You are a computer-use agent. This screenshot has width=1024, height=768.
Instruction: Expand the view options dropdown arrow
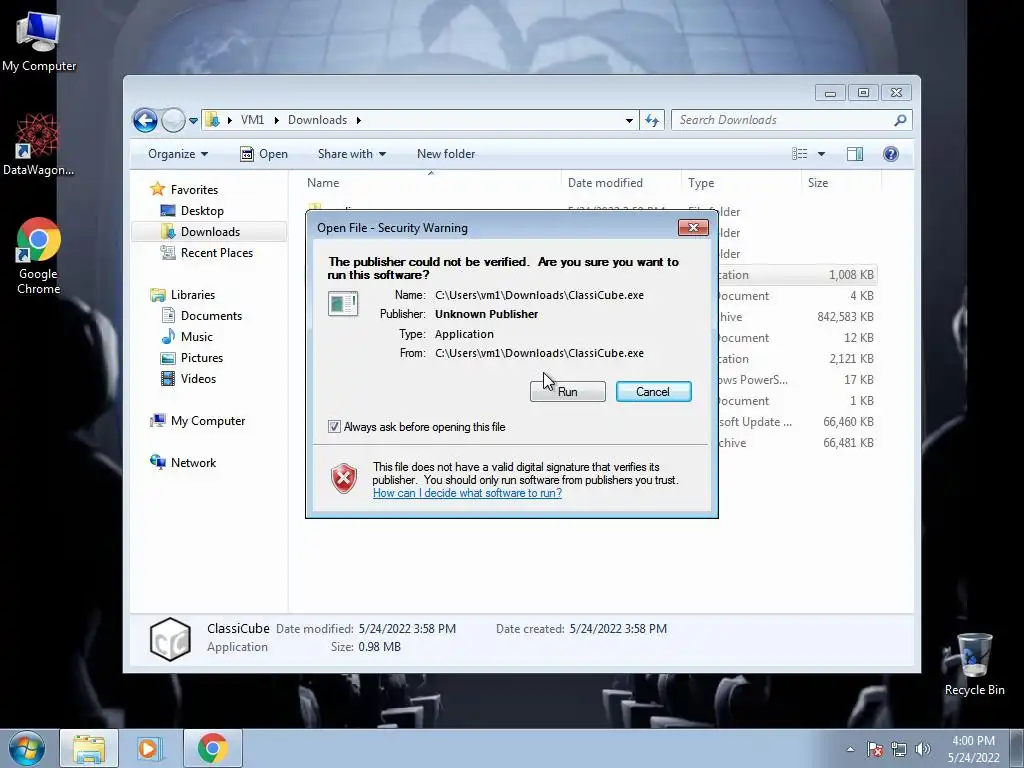[x=822, y=154]
